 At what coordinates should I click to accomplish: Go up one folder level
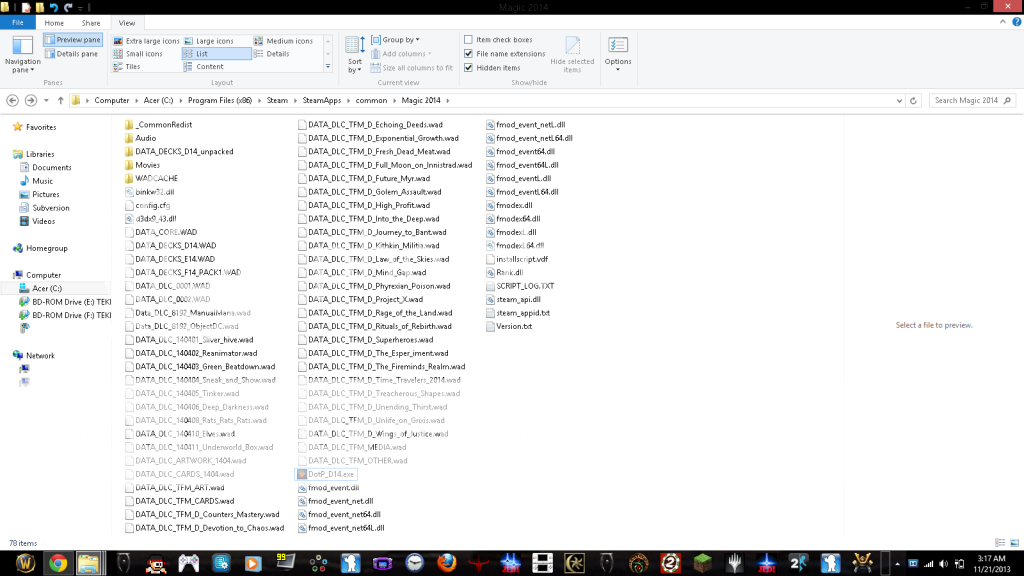(61, 101)
